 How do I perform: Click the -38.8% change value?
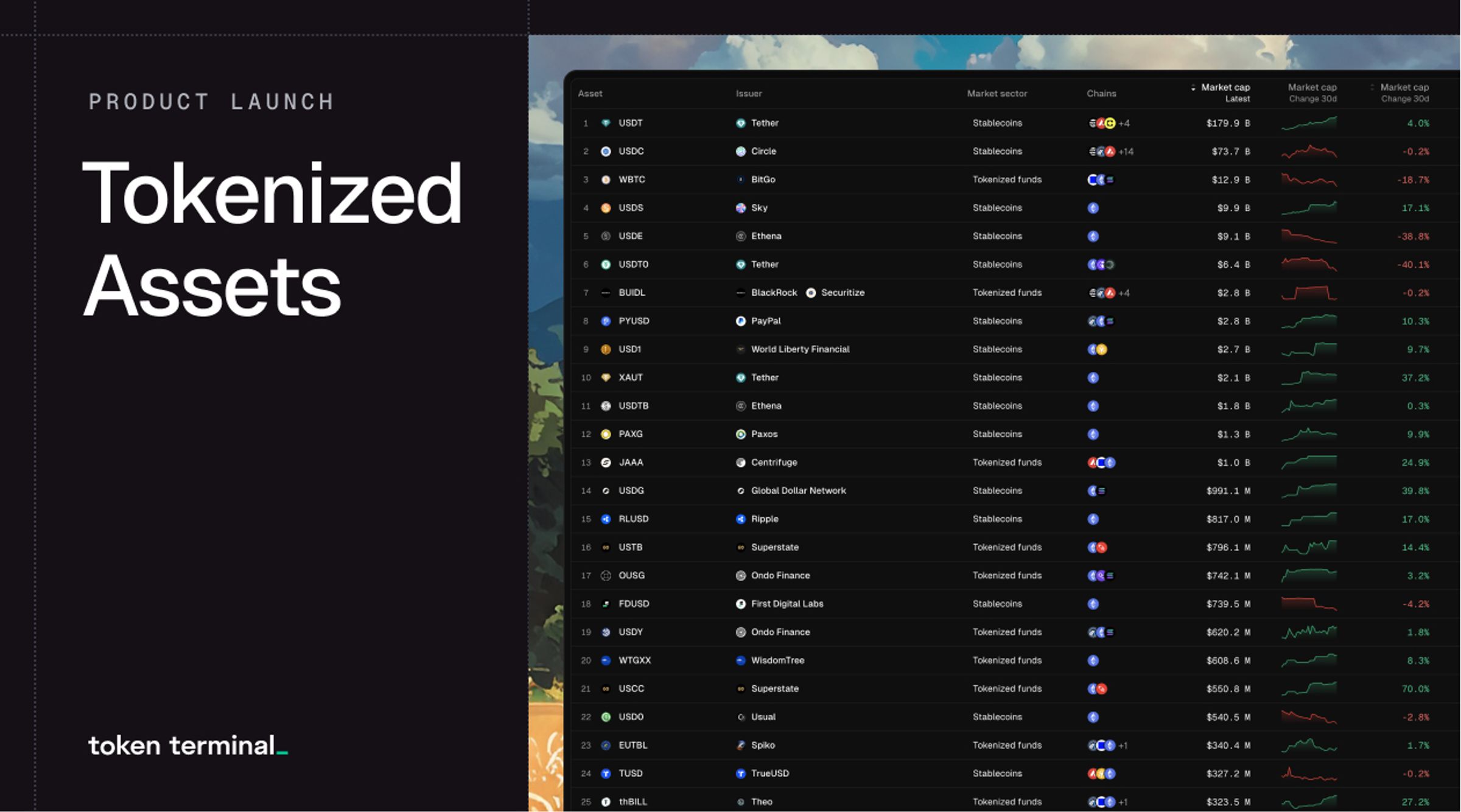[1414, 236]
